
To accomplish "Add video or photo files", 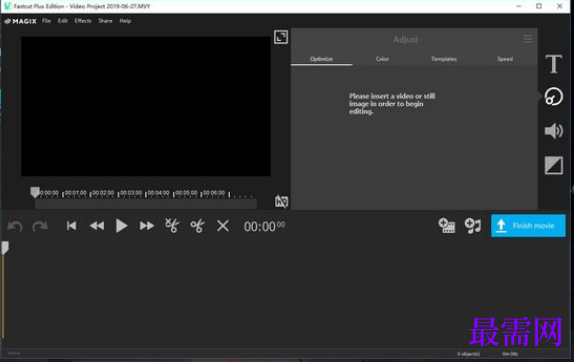I will [x=446, y=226].
